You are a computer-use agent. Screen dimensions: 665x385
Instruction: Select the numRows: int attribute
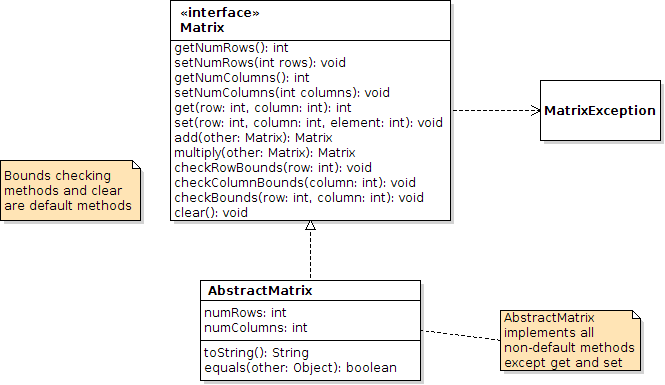click(245, 313)
